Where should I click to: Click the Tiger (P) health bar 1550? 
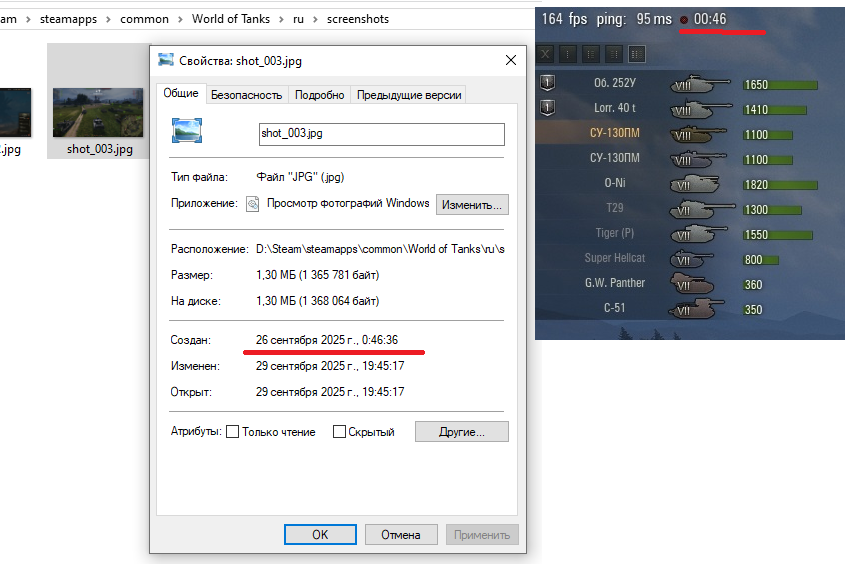click(778, 234)
